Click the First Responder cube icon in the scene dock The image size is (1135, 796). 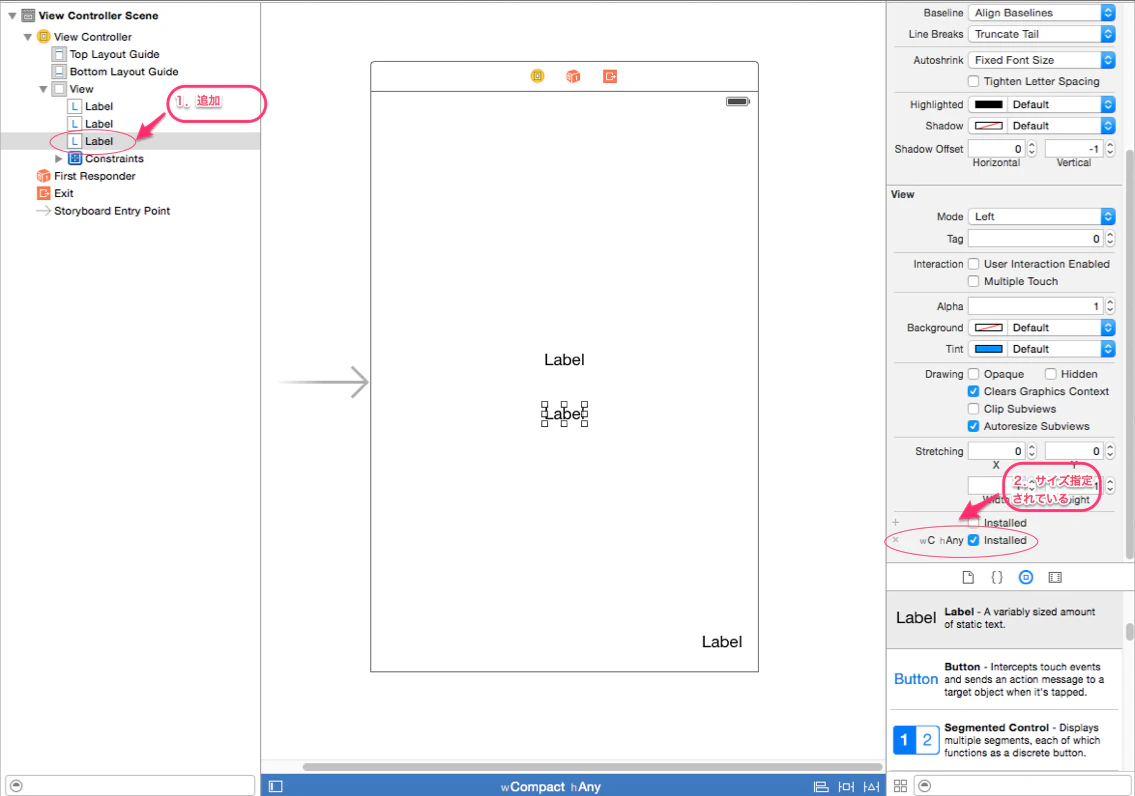coord(573,76)
